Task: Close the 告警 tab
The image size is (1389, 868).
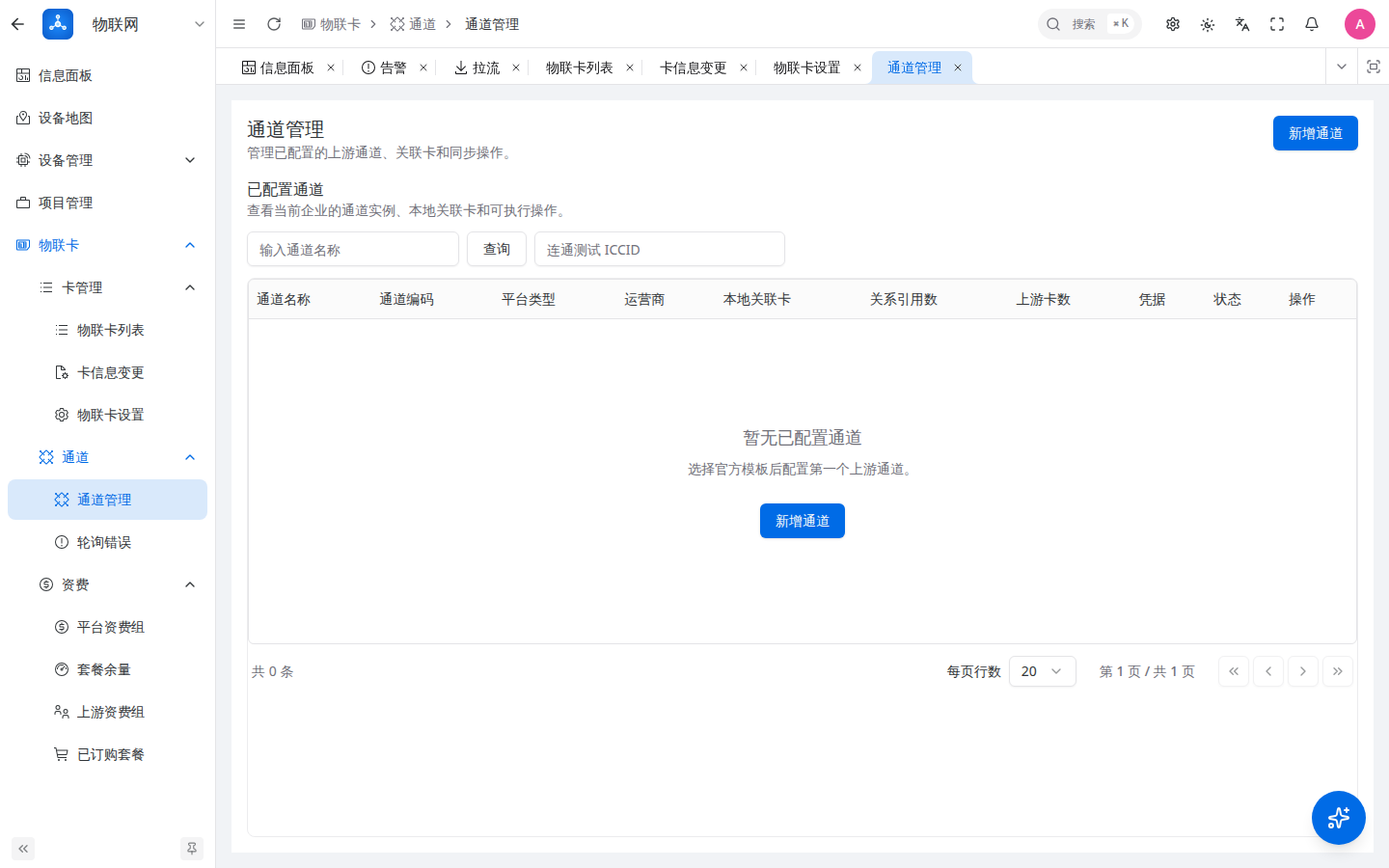Action: [x=423, y=68]
